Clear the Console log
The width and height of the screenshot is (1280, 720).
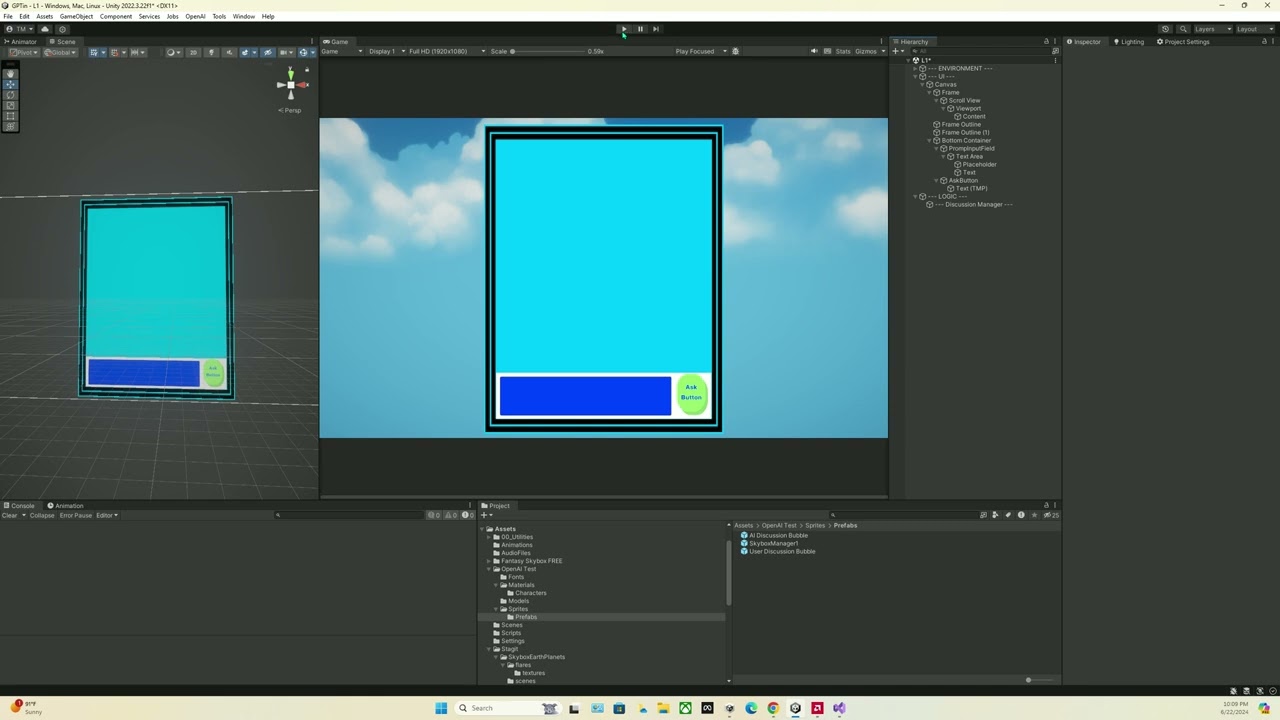[10, 515]
